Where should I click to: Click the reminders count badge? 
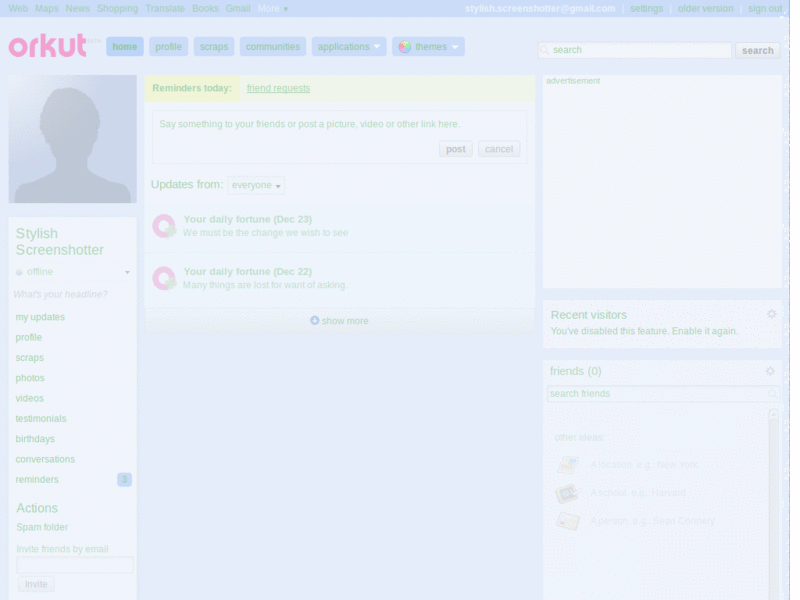[x=124, y=480]
